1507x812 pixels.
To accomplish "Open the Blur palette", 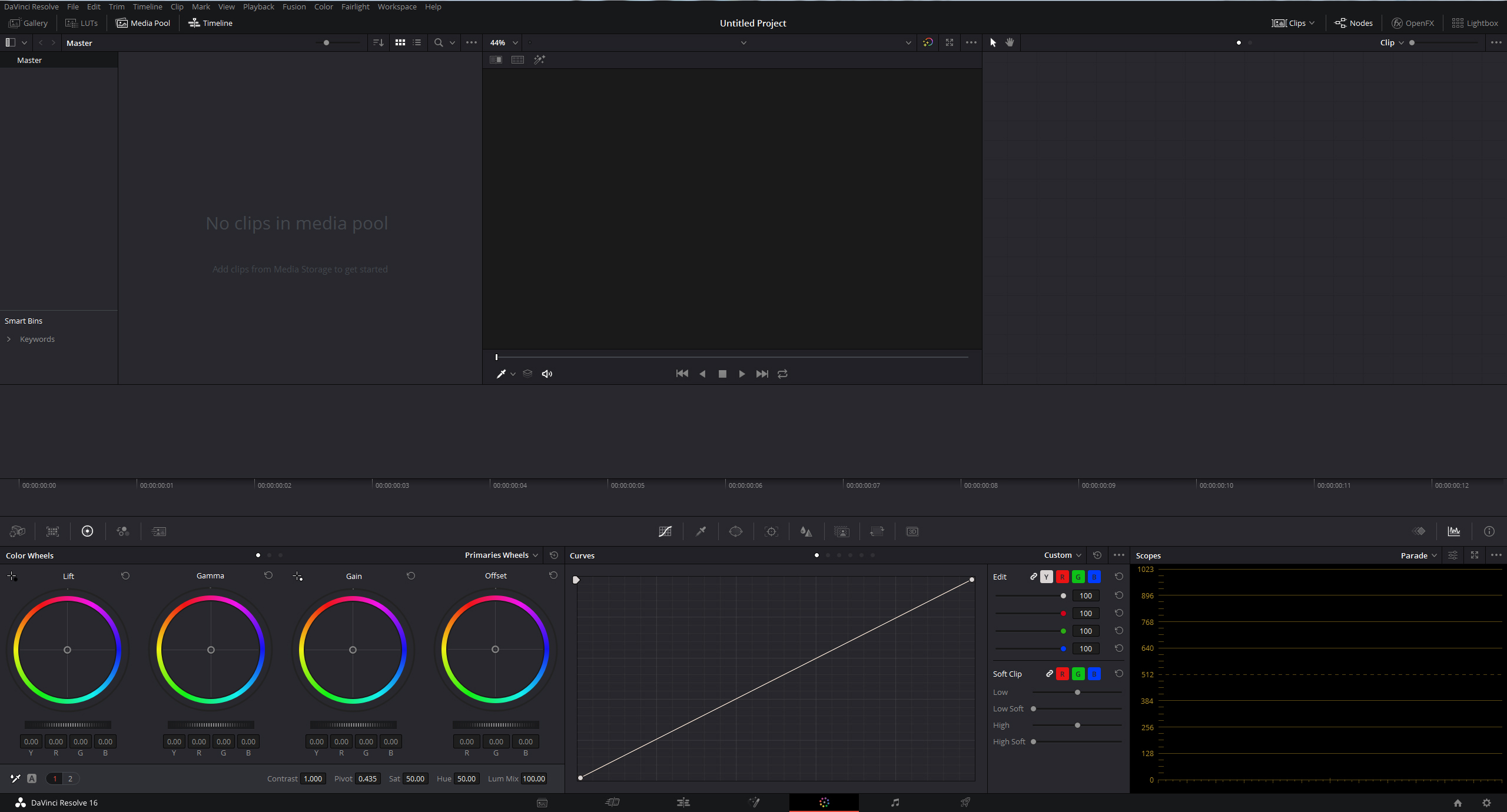I will pyautogui.click(x=806, y=531).
